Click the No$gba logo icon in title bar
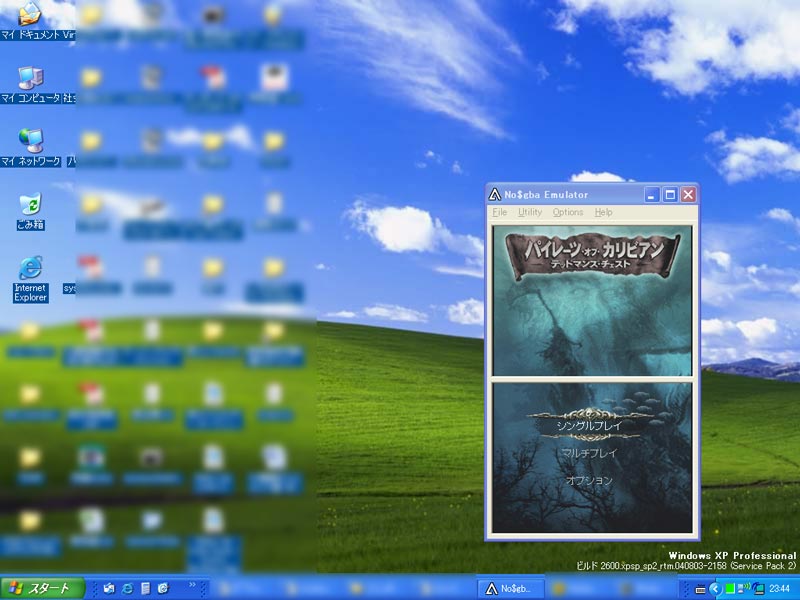800x600 pixels. click(x=494, y=194)
